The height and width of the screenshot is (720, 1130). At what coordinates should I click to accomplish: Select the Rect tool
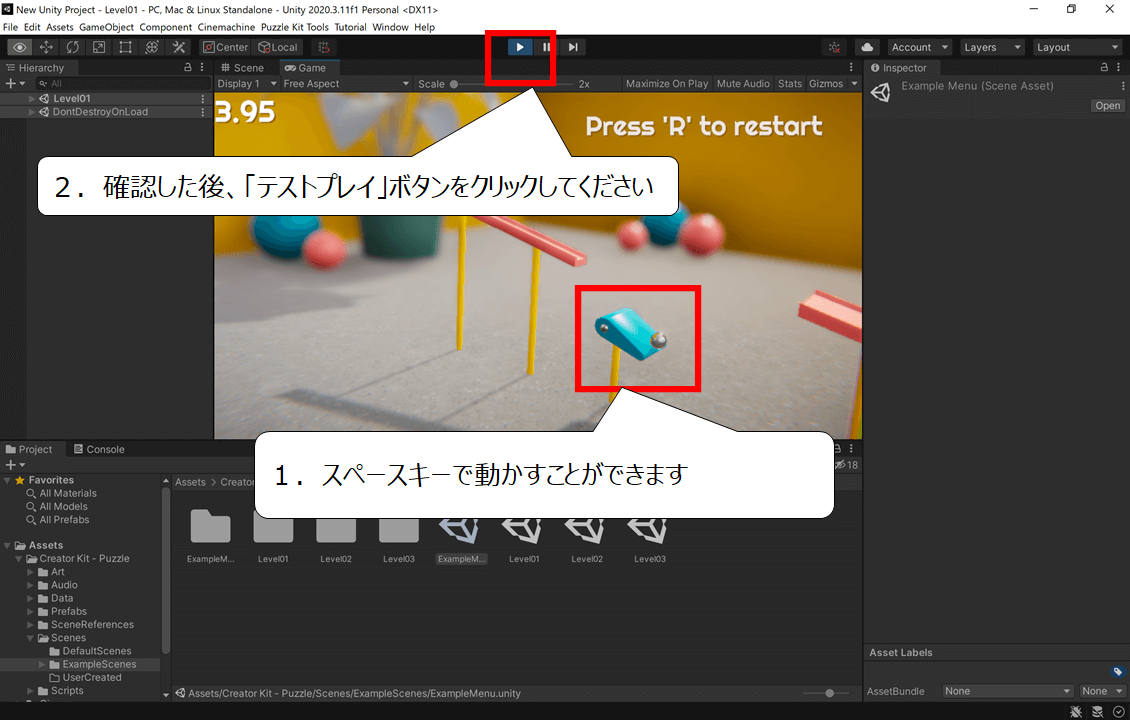pyautogui.click(x=125, y=48)
